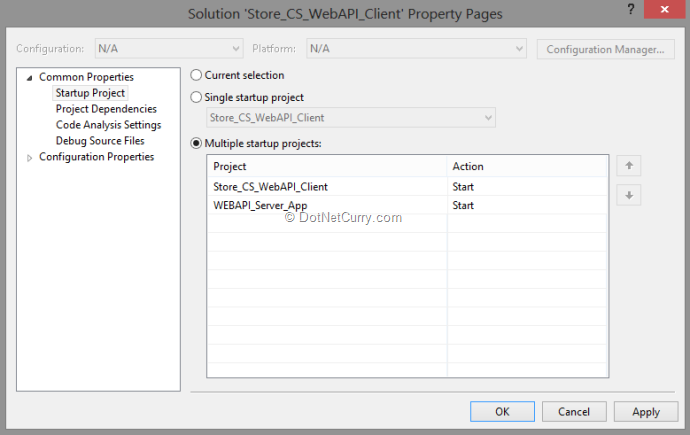
Task: Click the Action column header
Action: click(x=527, y=166)
